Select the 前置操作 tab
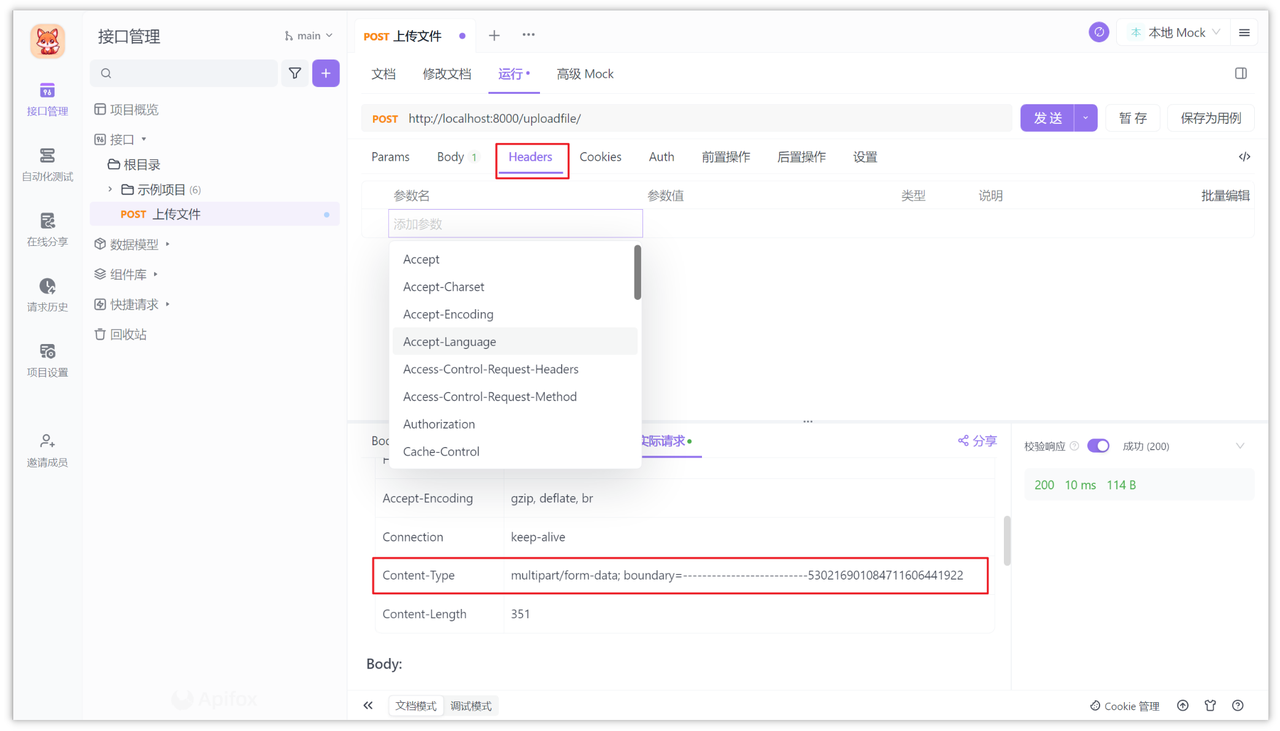This screenshot has width=1280, height=731. 726,157
